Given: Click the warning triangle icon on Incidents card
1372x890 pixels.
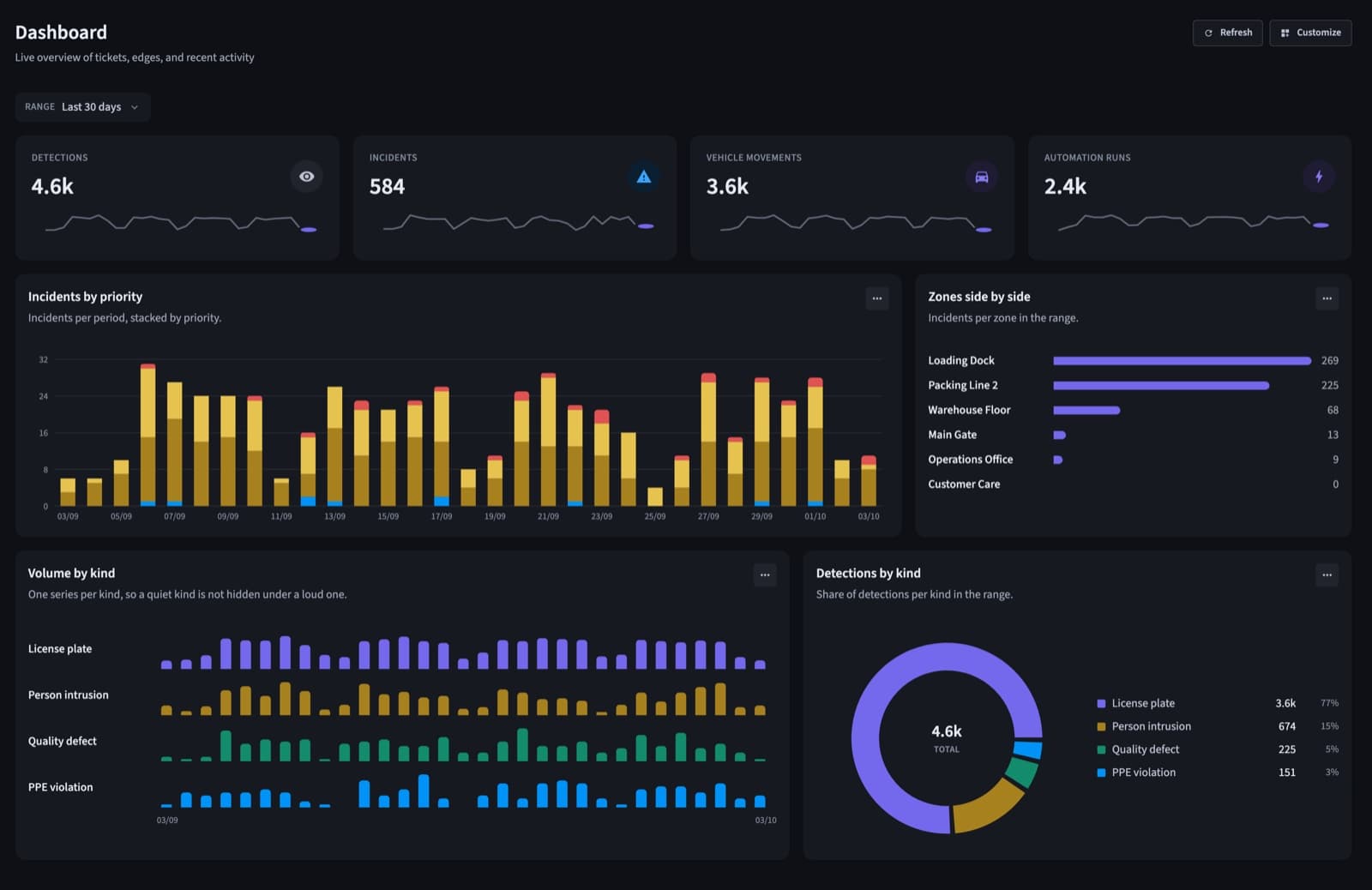Looking at the screenshot, I should point(644,177).
